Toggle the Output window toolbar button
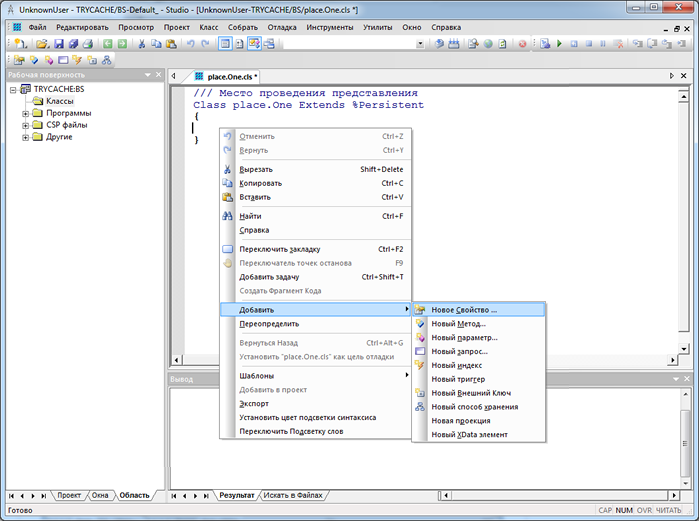699x521 pixels. 254,44
